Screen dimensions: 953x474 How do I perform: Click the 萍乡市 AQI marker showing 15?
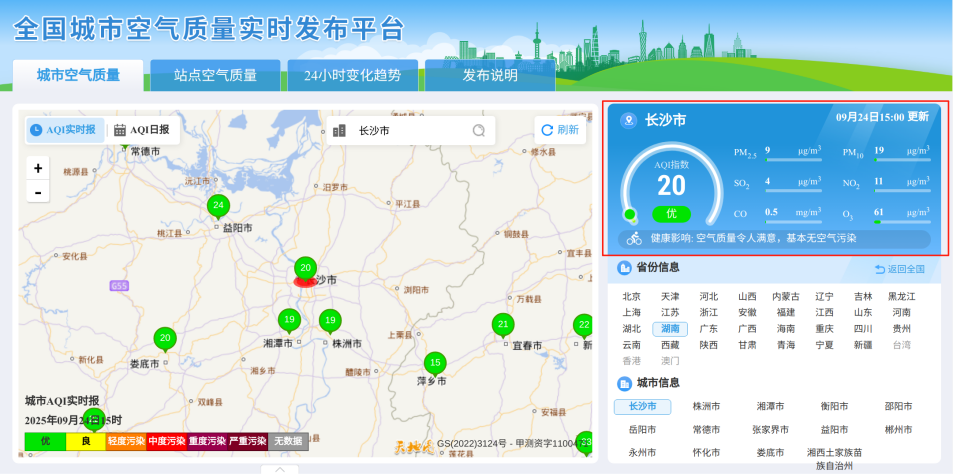[434, 363]
